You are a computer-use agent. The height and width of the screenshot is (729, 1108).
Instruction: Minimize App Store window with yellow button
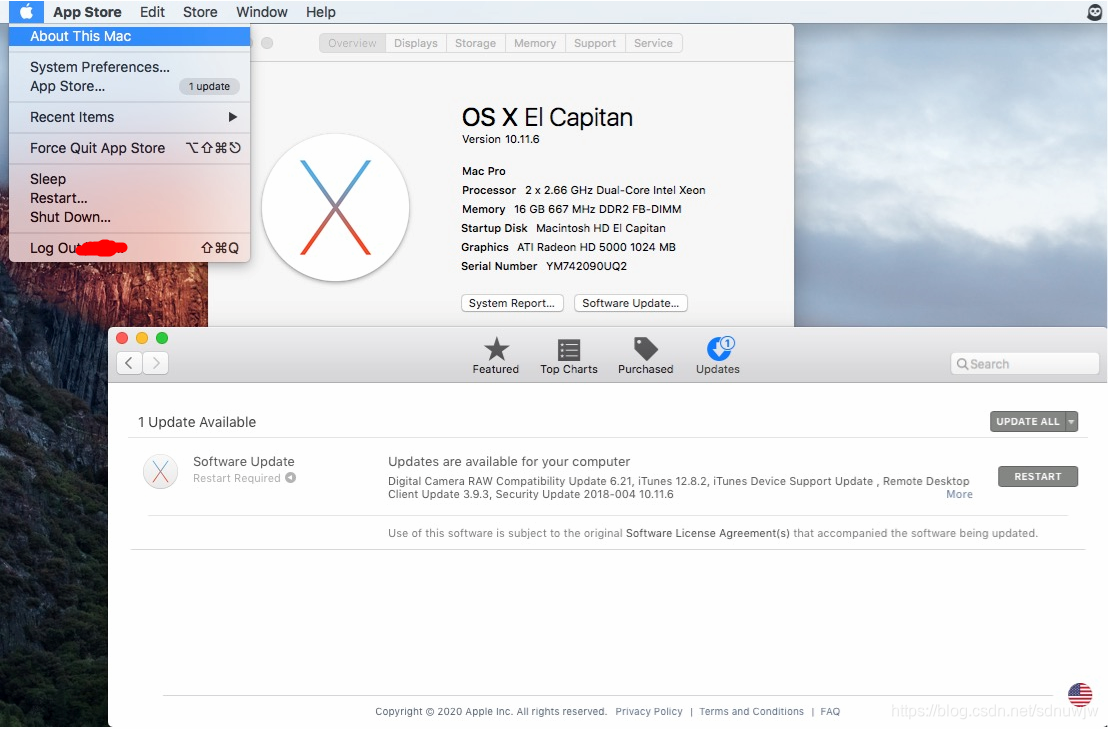[x=142, y=338]
